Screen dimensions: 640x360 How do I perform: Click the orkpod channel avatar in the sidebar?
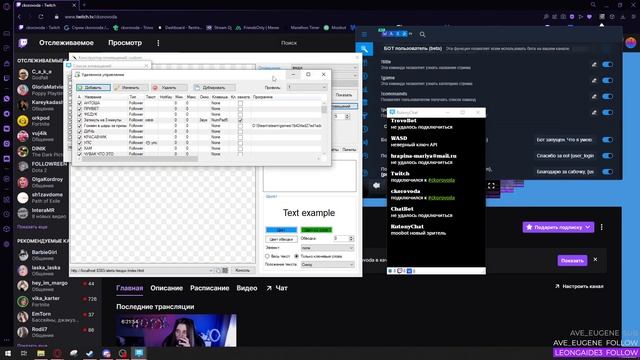(23, 121)
